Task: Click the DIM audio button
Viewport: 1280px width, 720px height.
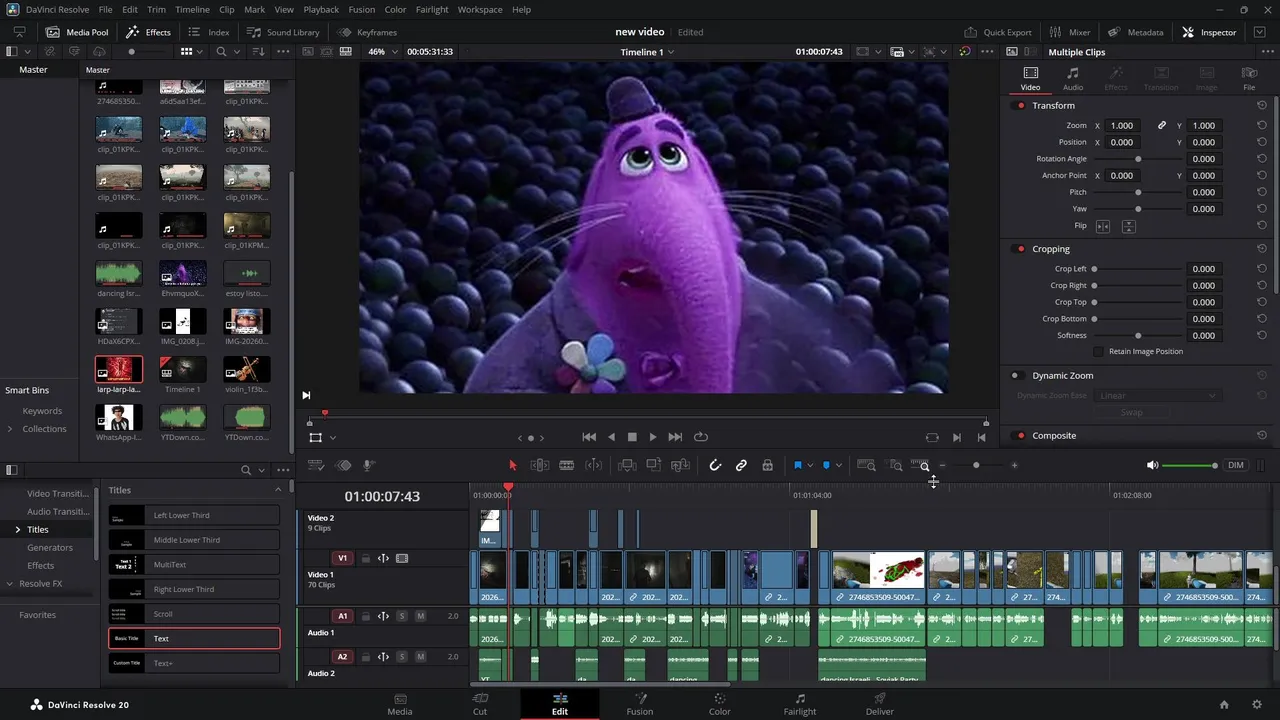Action: coord(1236,465)
